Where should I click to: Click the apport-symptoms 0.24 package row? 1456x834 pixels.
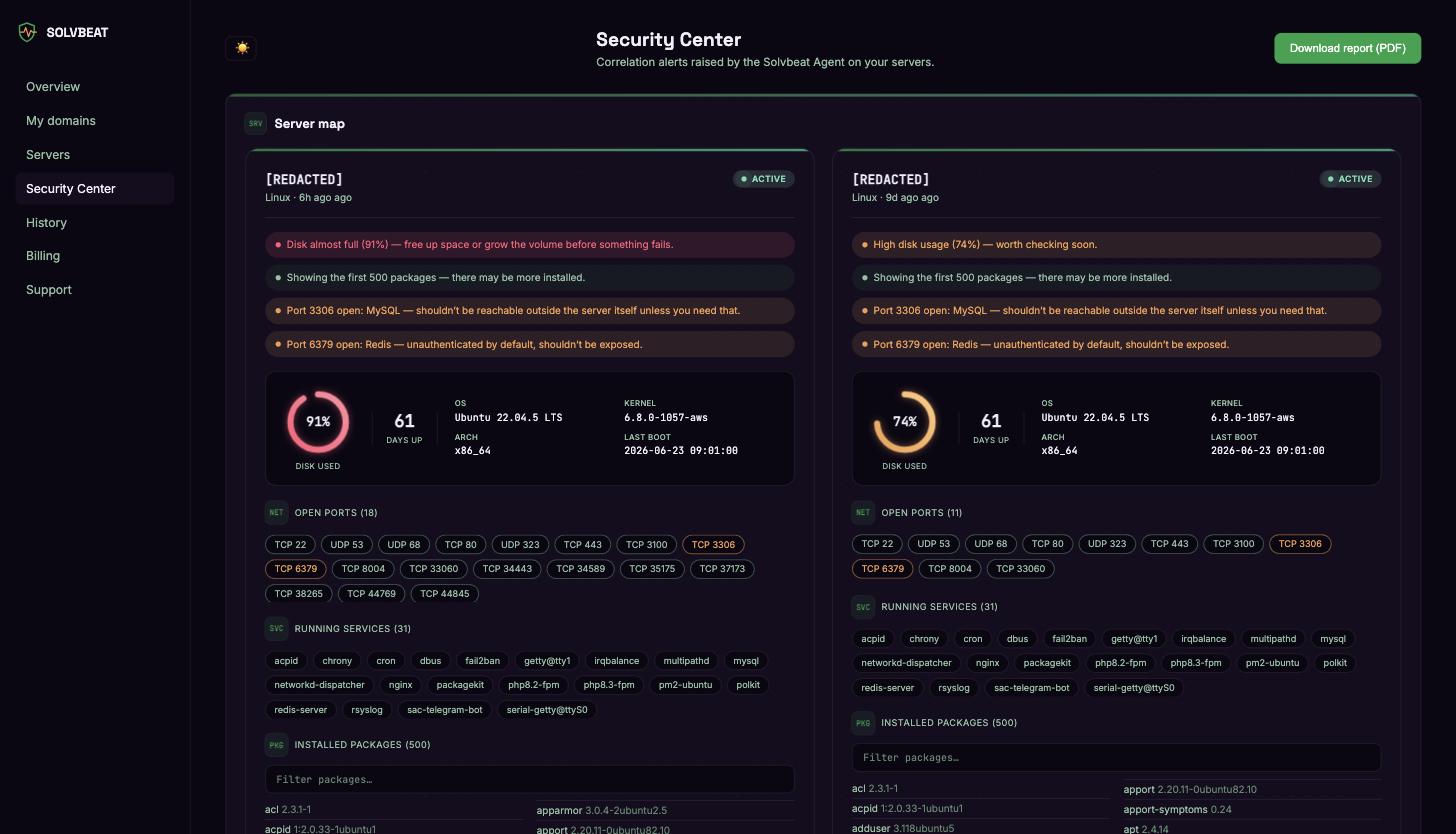[1252, 809]
